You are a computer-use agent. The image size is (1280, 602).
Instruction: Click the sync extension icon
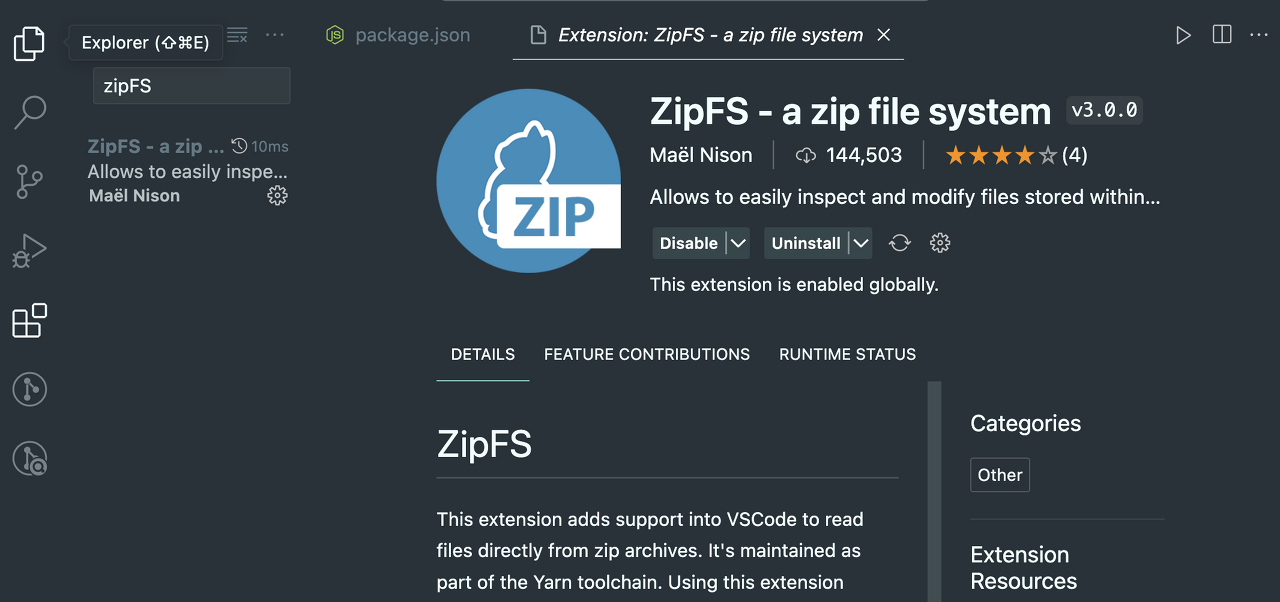coord(900,243)
